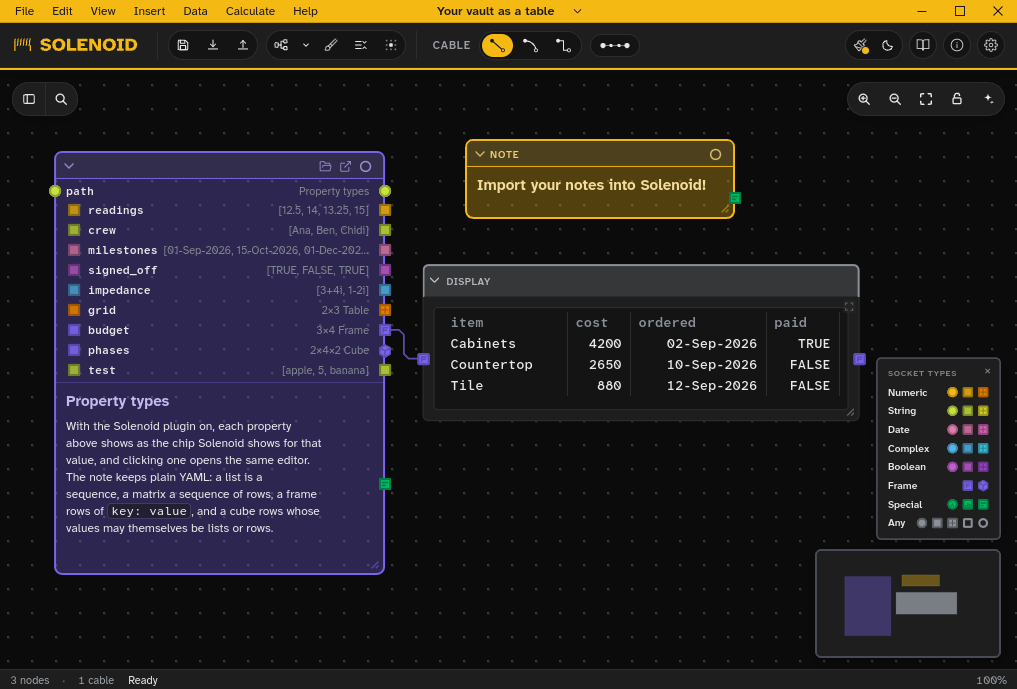Open the Data menu
Screen dimensions: 1017x689
(195, 11)
